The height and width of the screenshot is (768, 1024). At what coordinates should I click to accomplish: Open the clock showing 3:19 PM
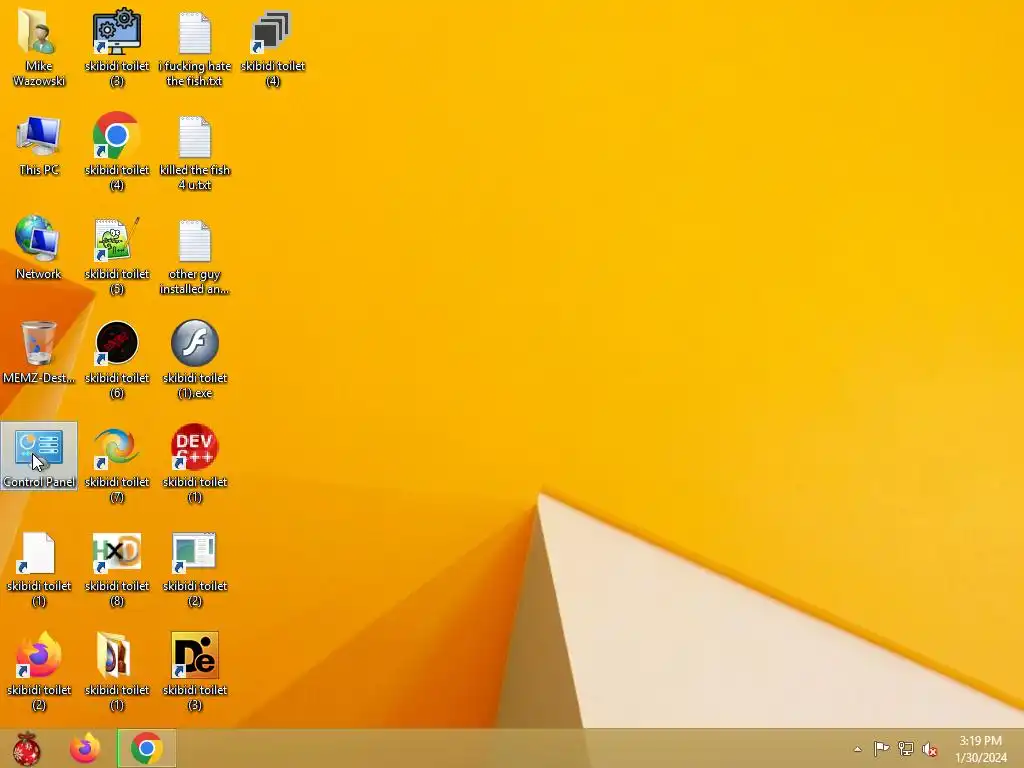coord(981,749)
